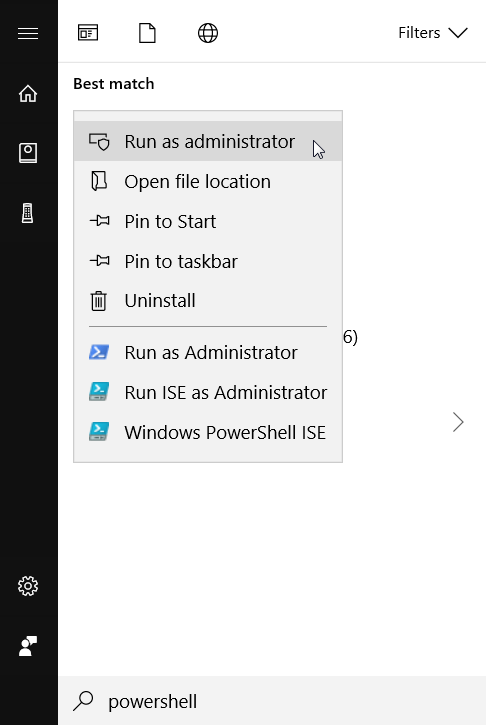This screenshot has height=725, width=486.
Task: Go to Home in the sidebar
Action: tap(28, 93)
